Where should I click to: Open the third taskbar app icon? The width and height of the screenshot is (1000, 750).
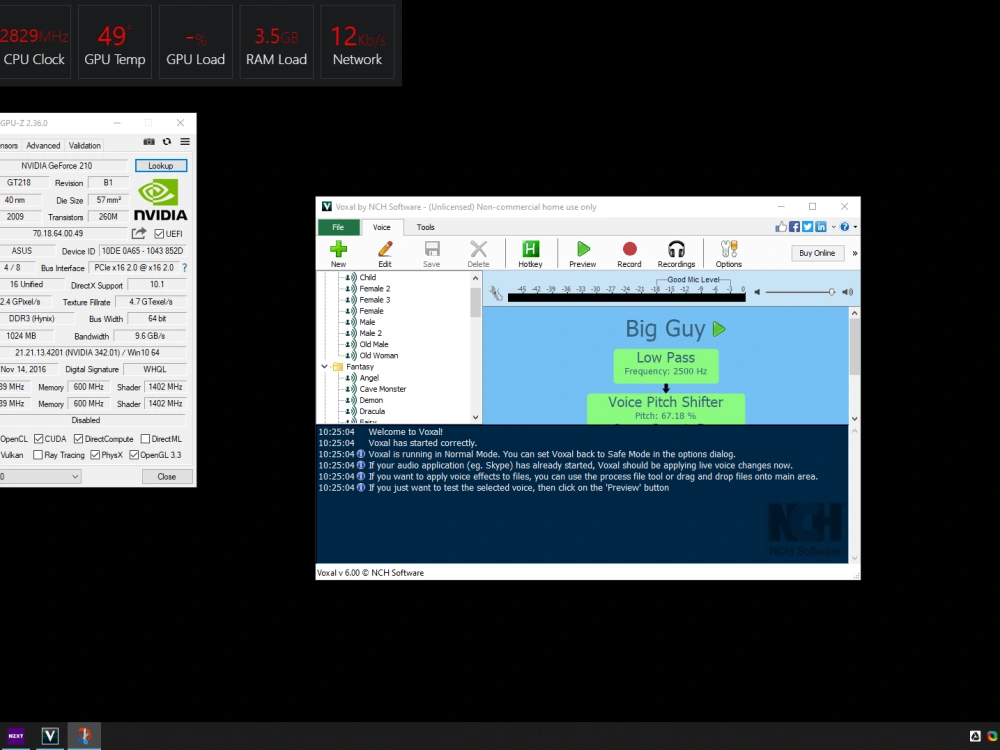click(x=84, y=735)
